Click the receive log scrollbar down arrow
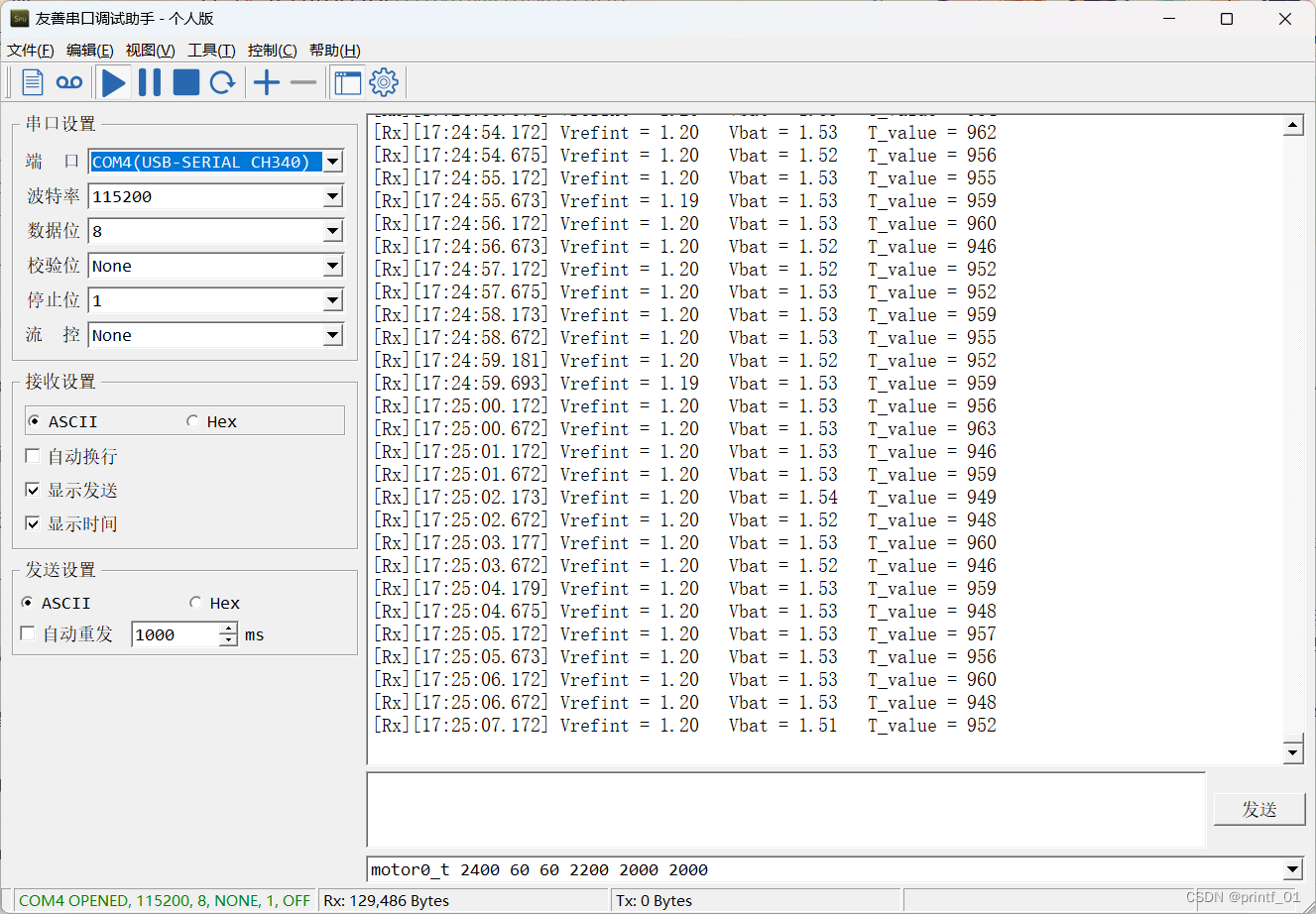 click(x=1292, y=753)
